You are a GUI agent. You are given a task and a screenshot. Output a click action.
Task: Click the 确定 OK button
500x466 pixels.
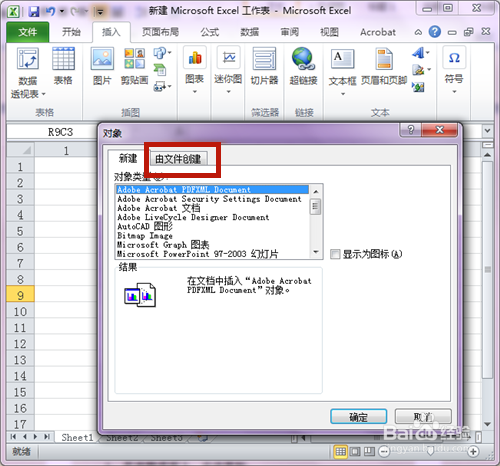358,417
